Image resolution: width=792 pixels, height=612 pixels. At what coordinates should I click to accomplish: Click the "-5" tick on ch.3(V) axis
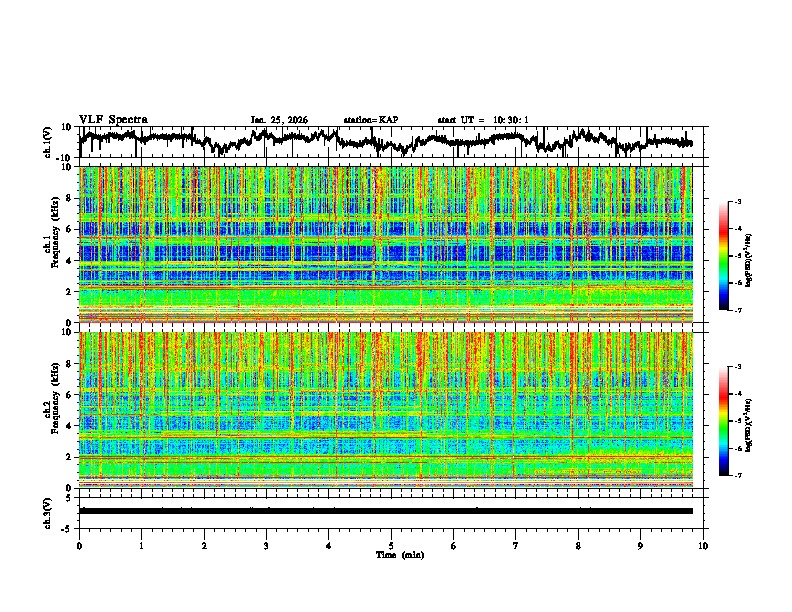67,529
